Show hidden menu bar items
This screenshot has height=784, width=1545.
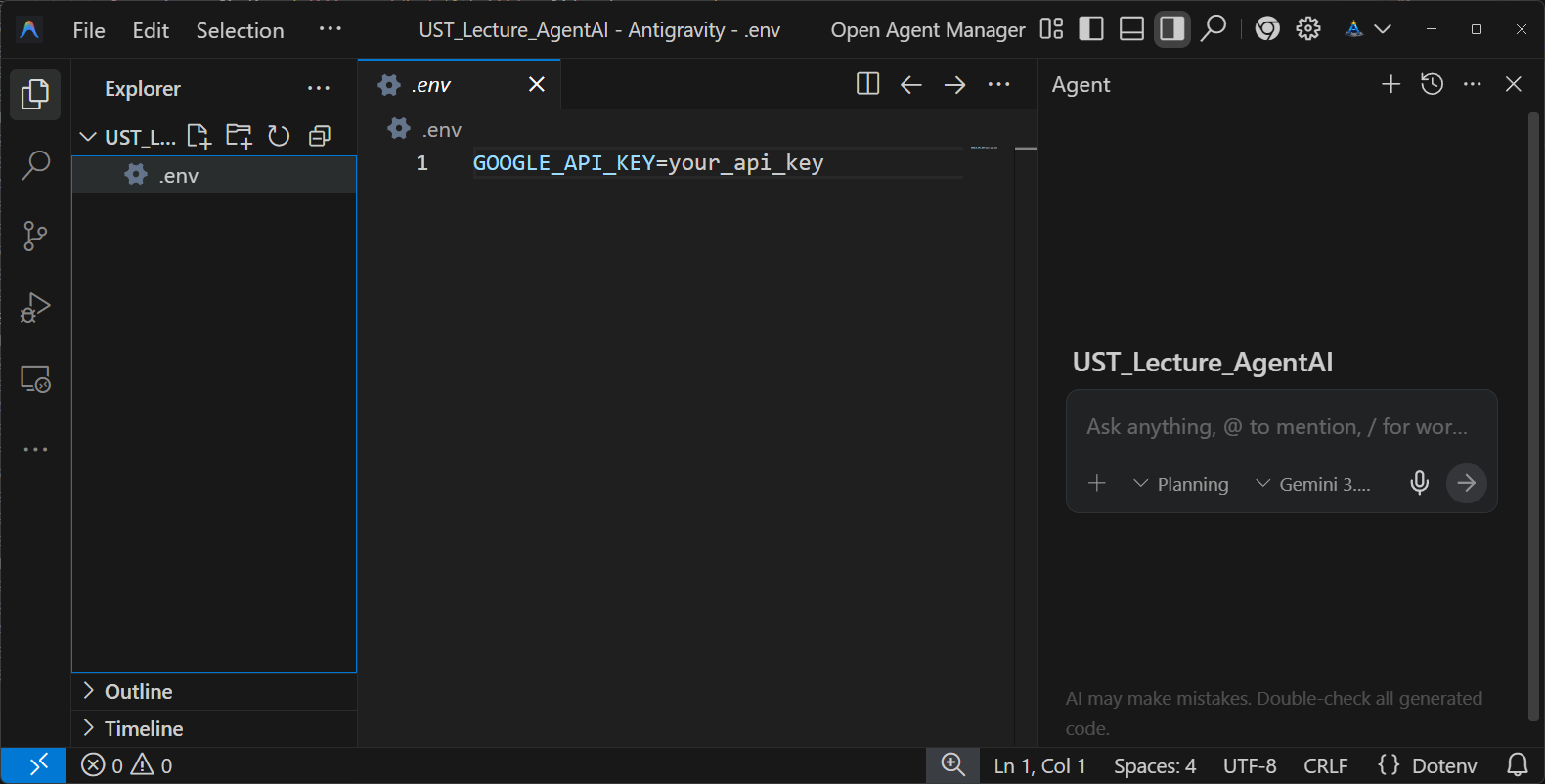331,29
